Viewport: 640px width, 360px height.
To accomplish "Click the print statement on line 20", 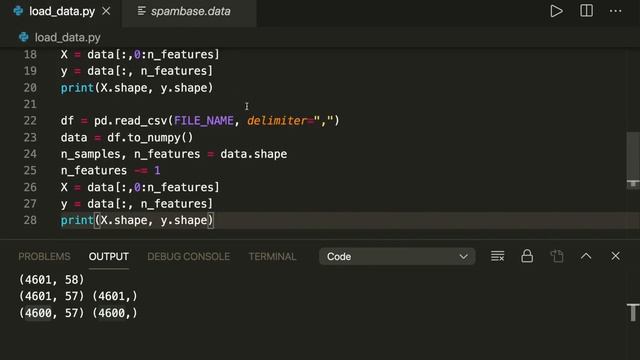I will point(137,88).
